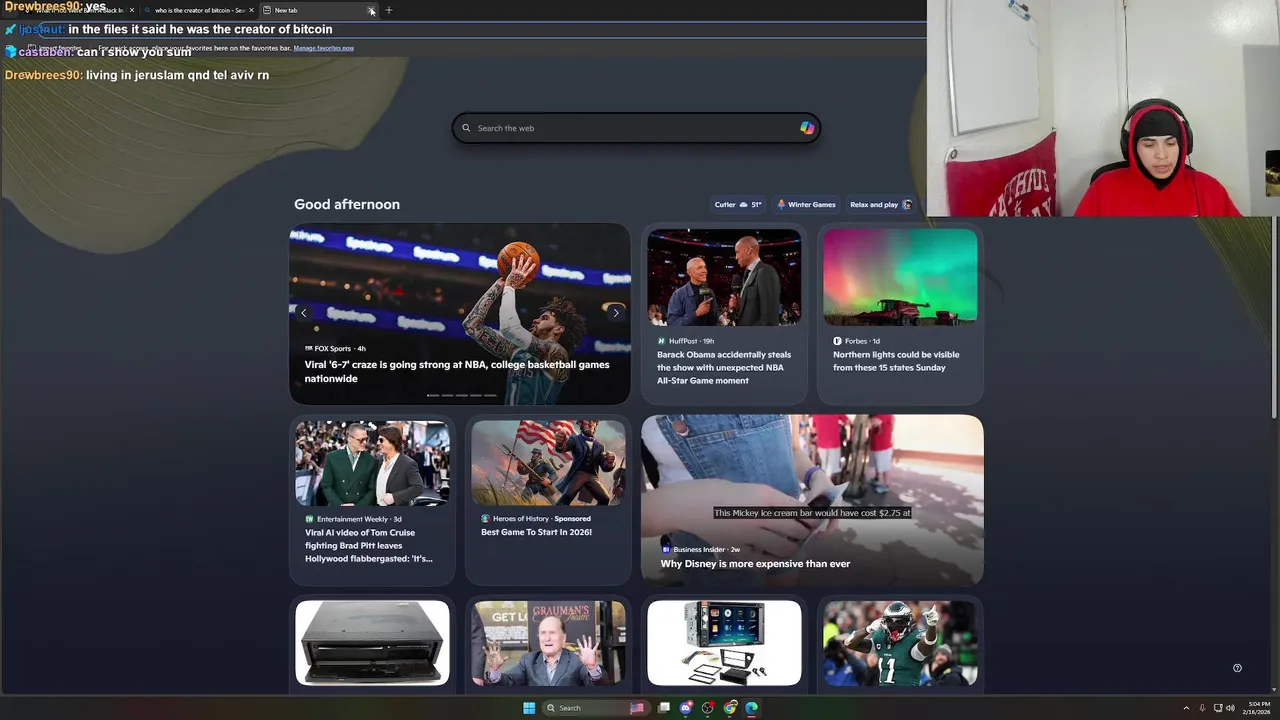Image resolution: width=1280 pixels, height=720 pixels.
Task: Advance carousel with the next arrow
Action: (x=615, y=313)
